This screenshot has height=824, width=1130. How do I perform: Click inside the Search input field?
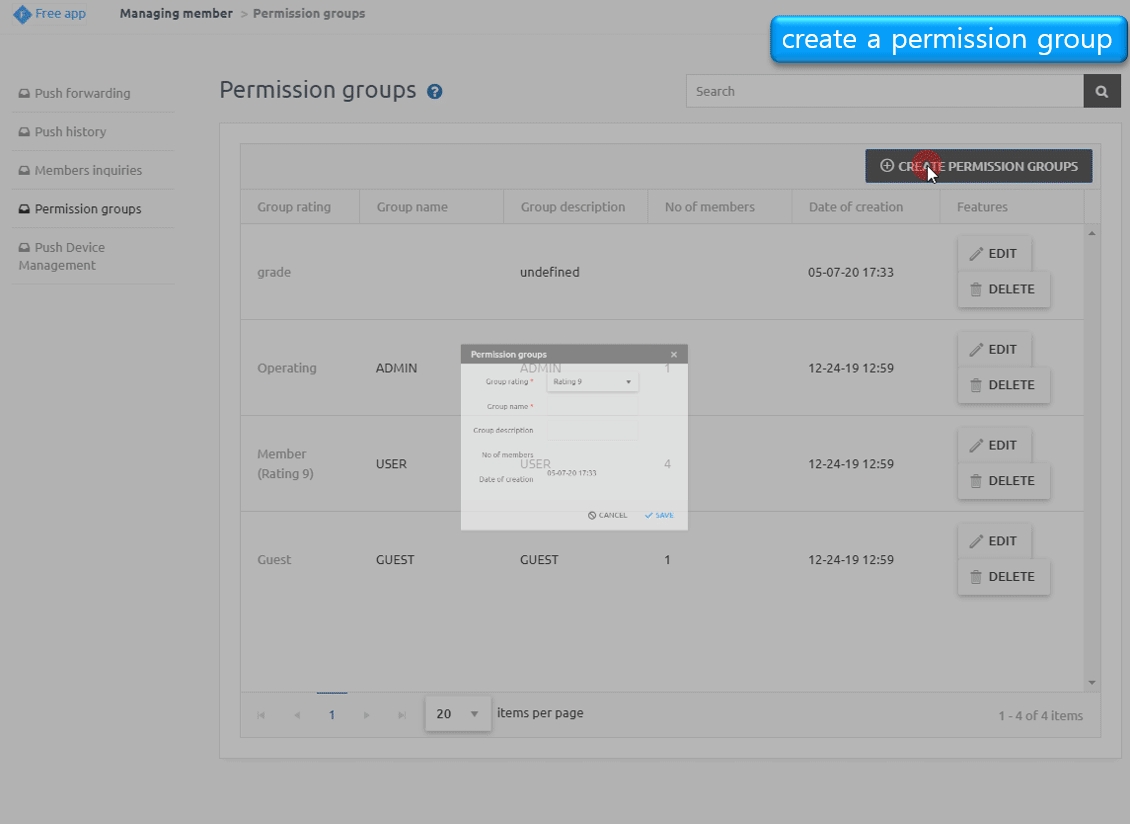[885, 92]
